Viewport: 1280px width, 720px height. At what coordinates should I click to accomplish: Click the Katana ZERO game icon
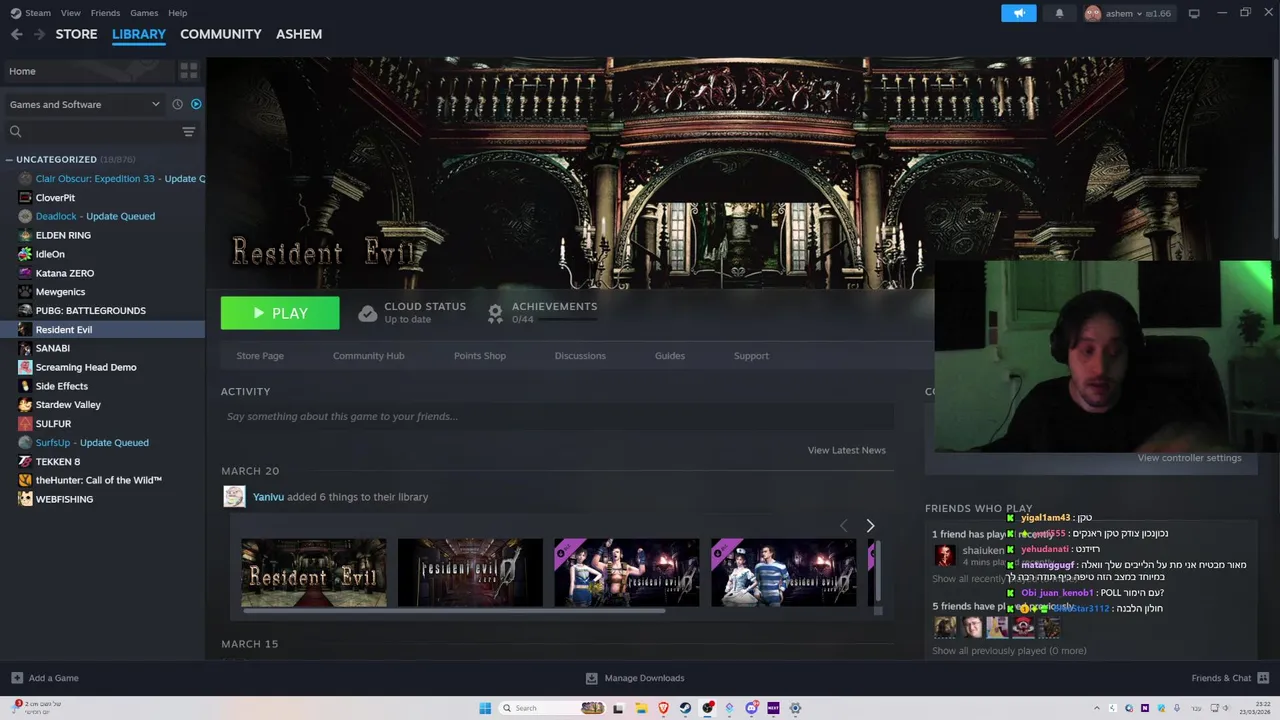26,273
